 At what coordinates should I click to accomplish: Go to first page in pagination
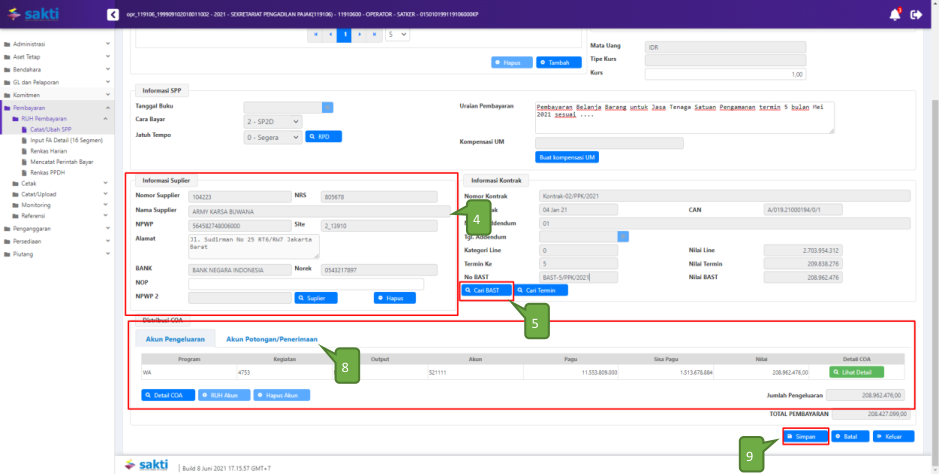click(x=317, y=35)
